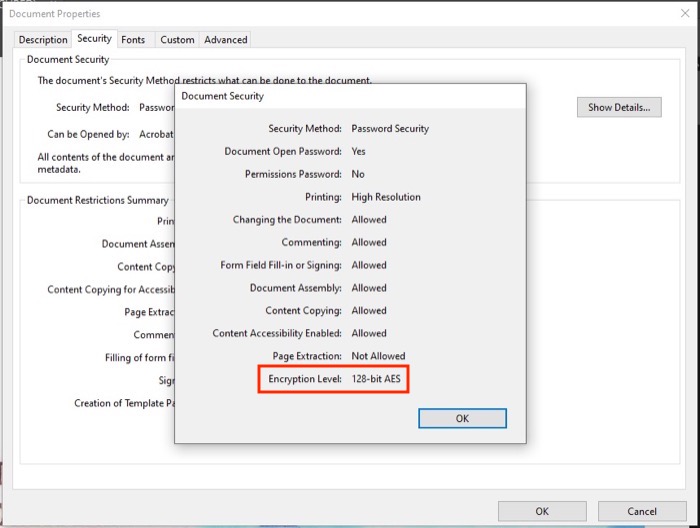Click the 'Password Security' value
Image resolution: width=700 pixels, height=528 pixels.
pyautogui.click(x=390, y=129)
